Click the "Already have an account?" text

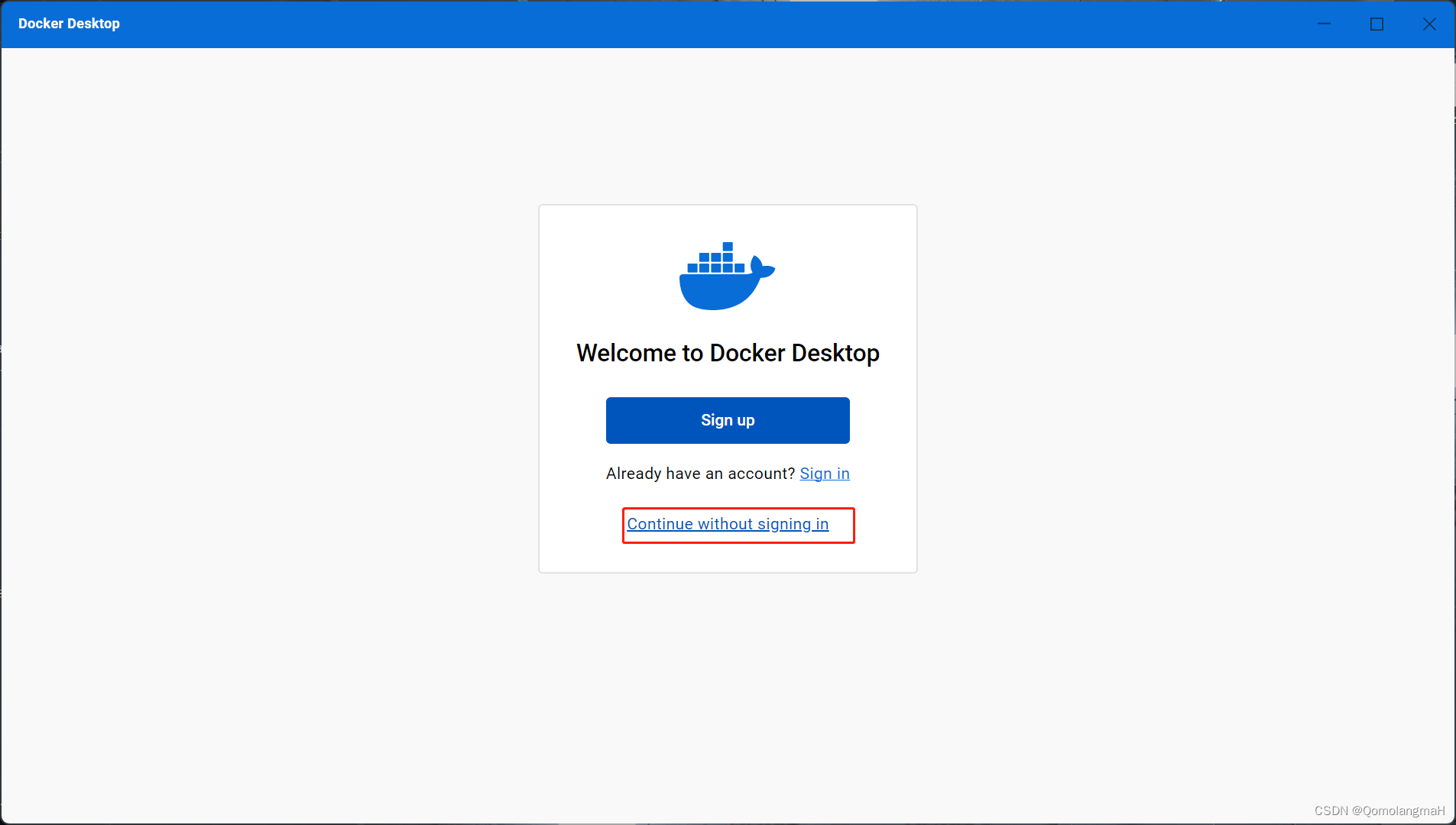[700, 474]
